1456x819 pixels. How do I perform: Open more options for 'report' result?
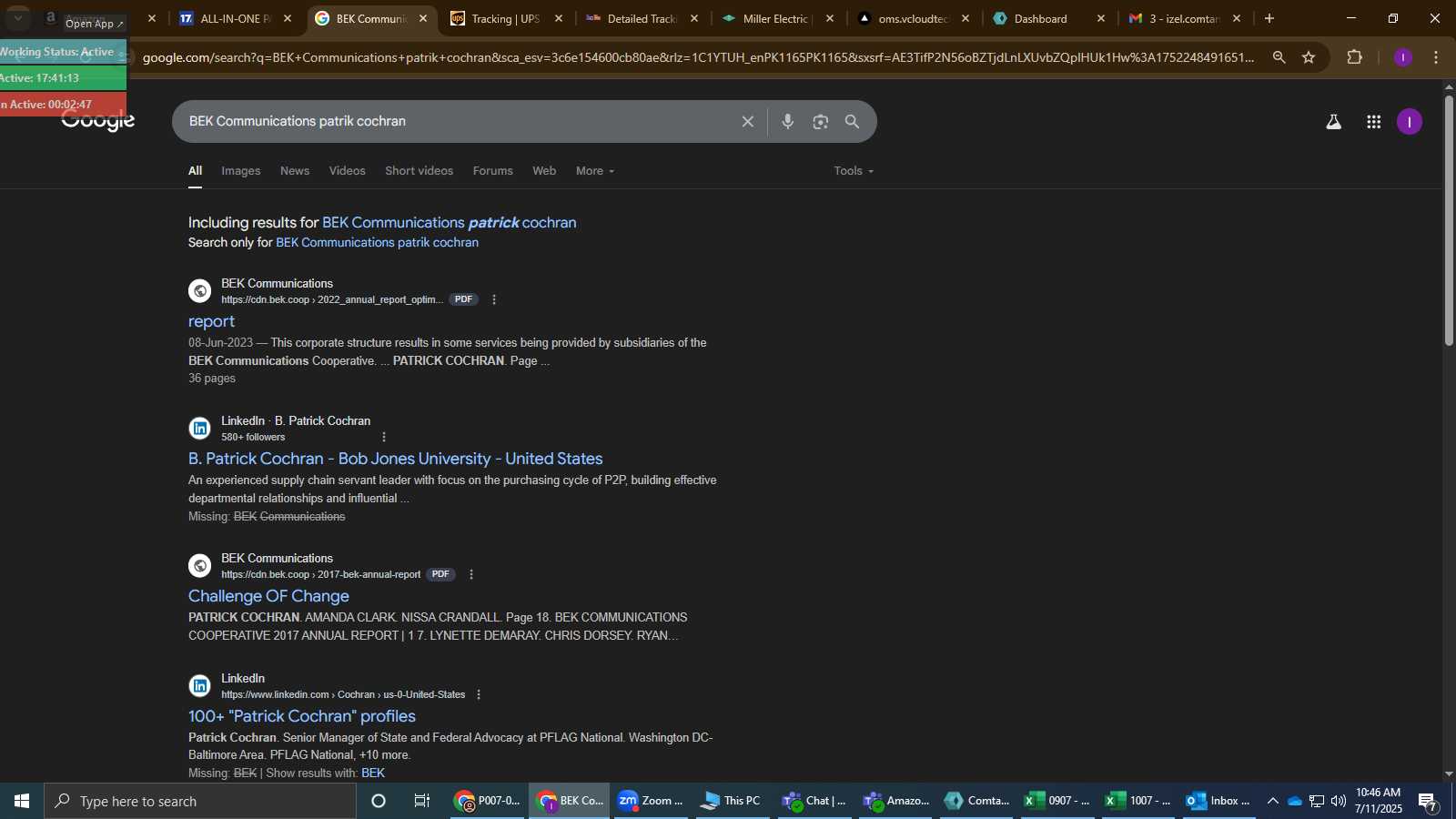coord(494,299)
